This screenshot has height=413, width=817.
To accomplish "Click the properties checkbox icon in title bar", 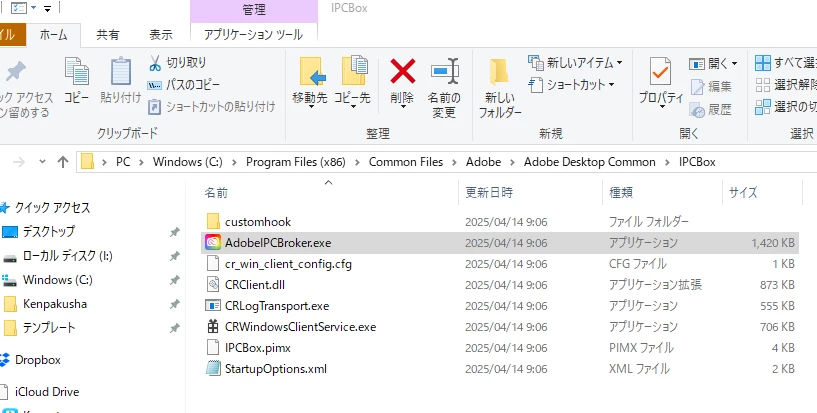I will [x=18, y=8].
